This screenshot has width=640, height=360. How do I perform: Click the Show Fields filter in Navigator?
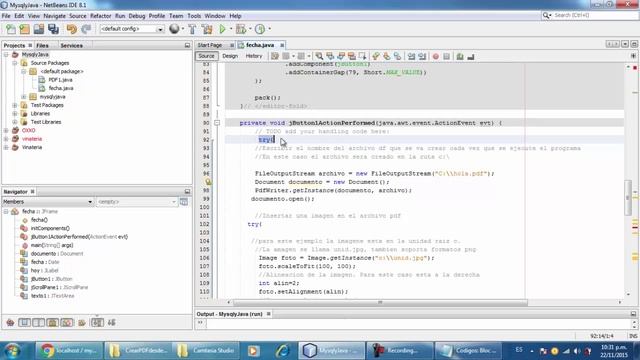(24, 322)
